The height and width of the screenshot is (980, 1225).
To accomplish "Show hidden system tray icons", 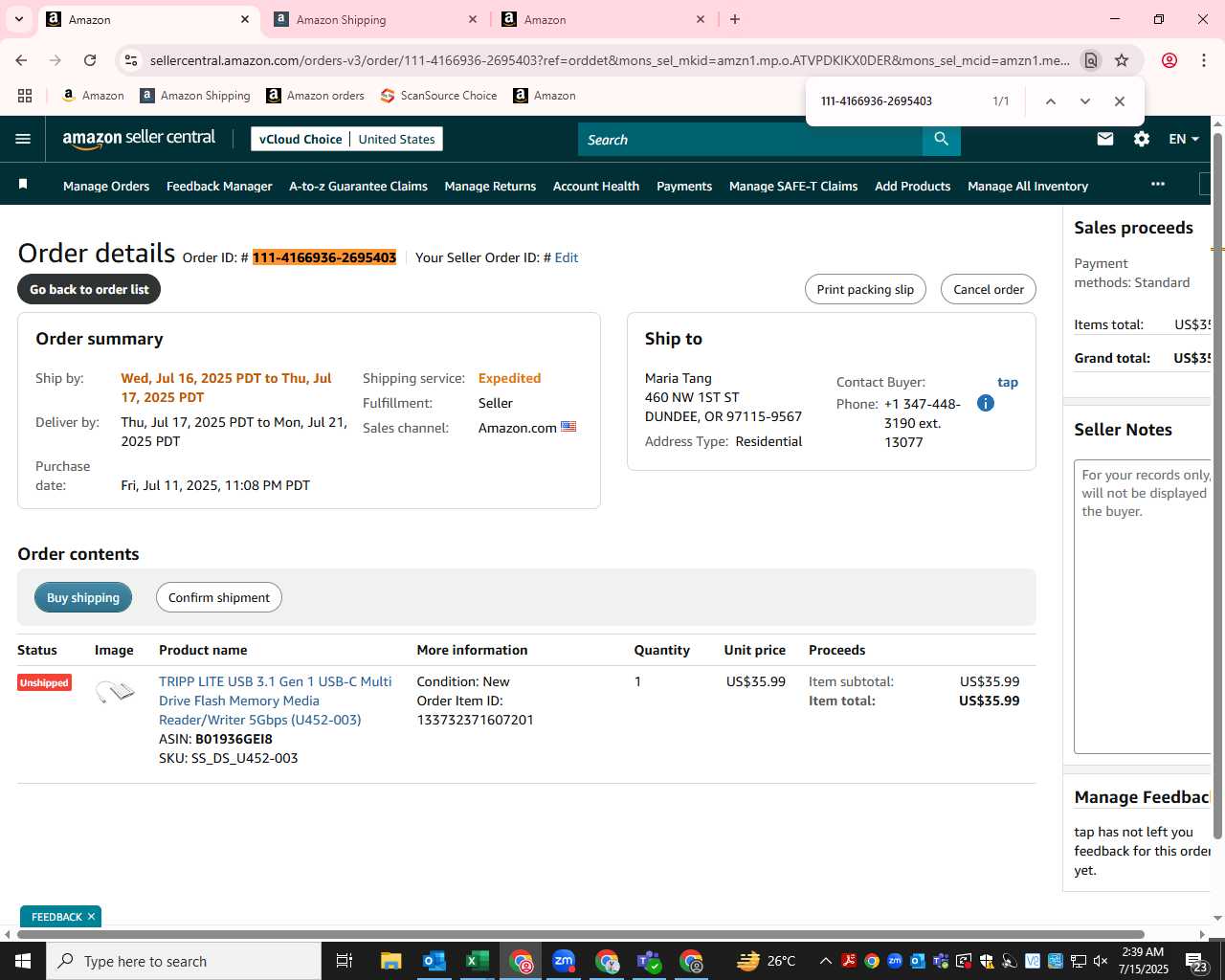I will click(825, 961).
